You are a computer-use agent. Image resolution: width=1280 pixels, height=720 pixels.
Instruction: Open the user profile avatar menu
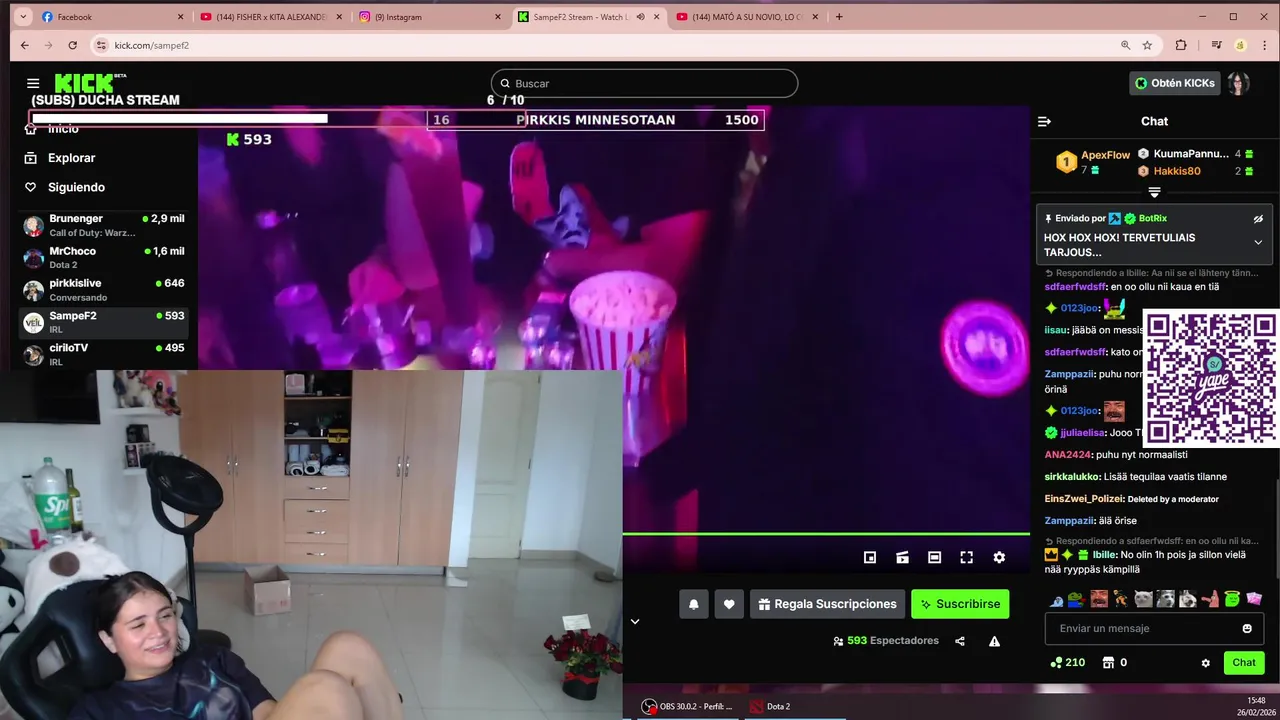pos(1239,83)
